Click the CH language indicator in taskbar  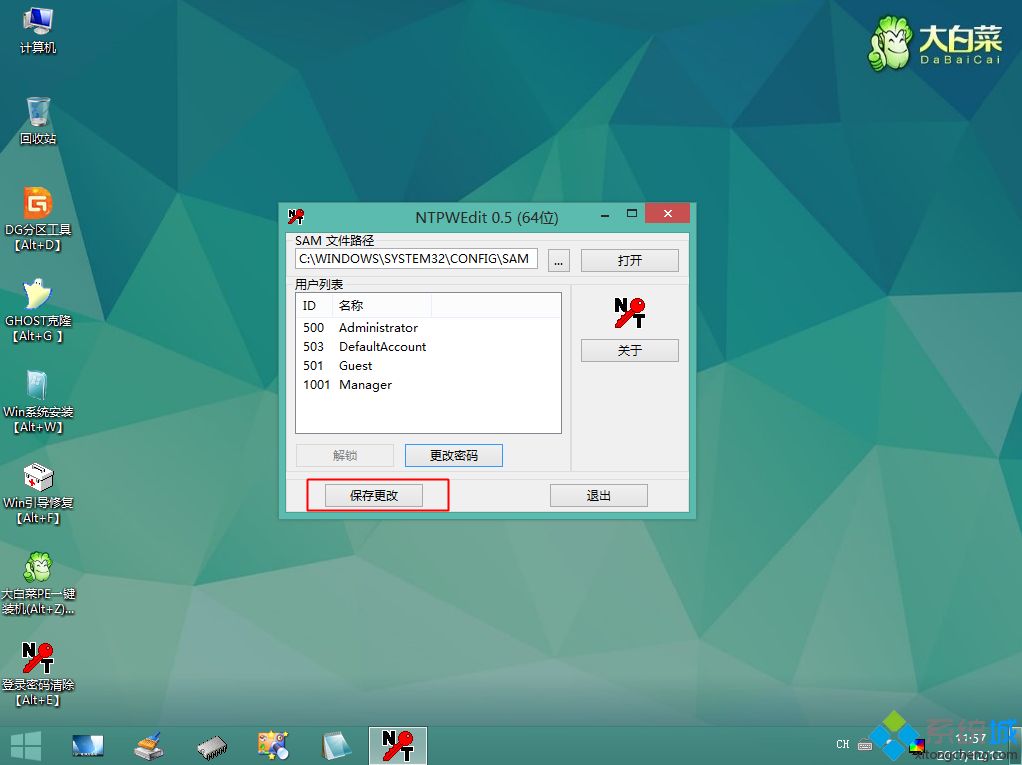pos(843,744)
